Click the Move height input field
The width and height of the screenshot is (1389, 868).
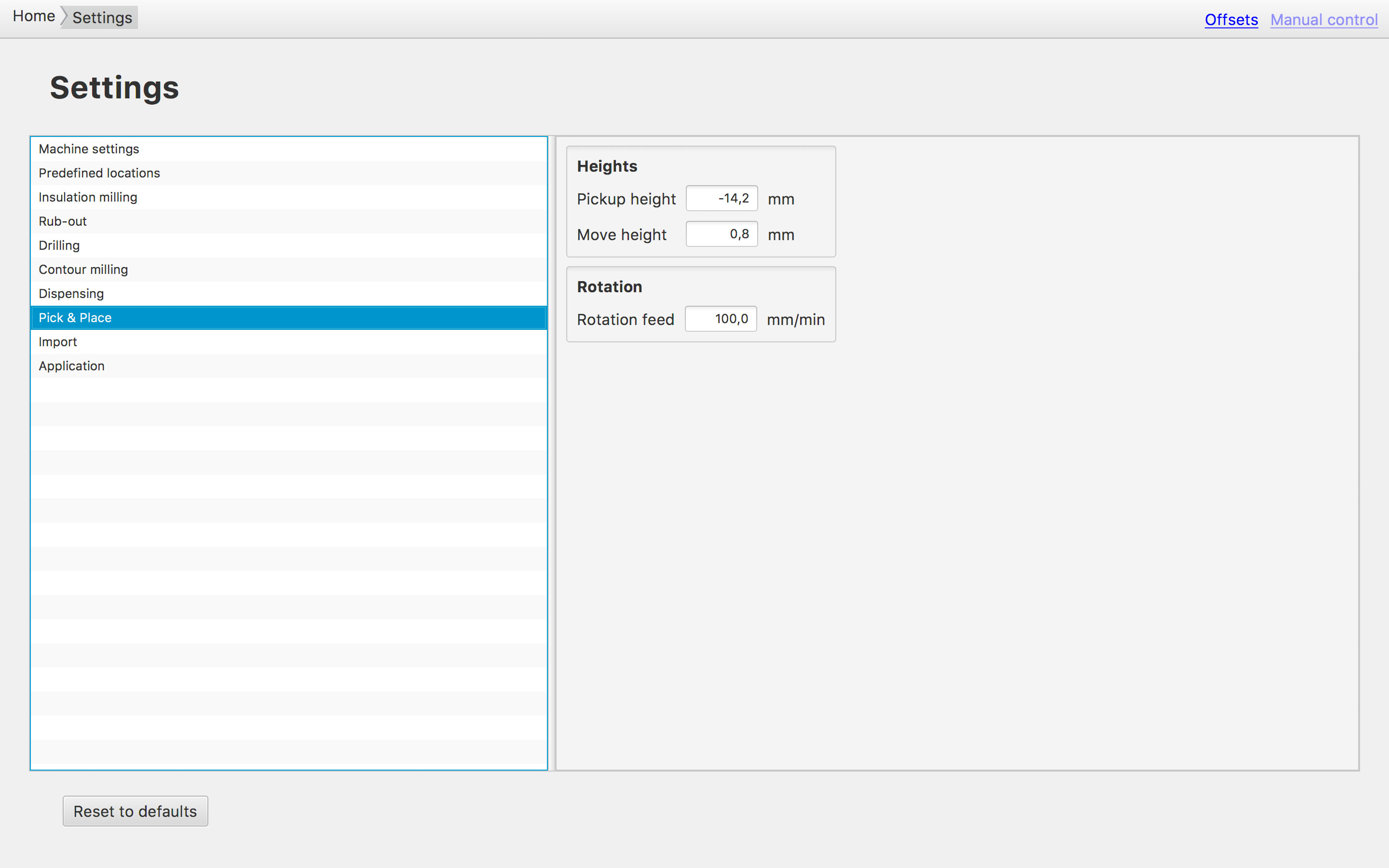[722, 234]
